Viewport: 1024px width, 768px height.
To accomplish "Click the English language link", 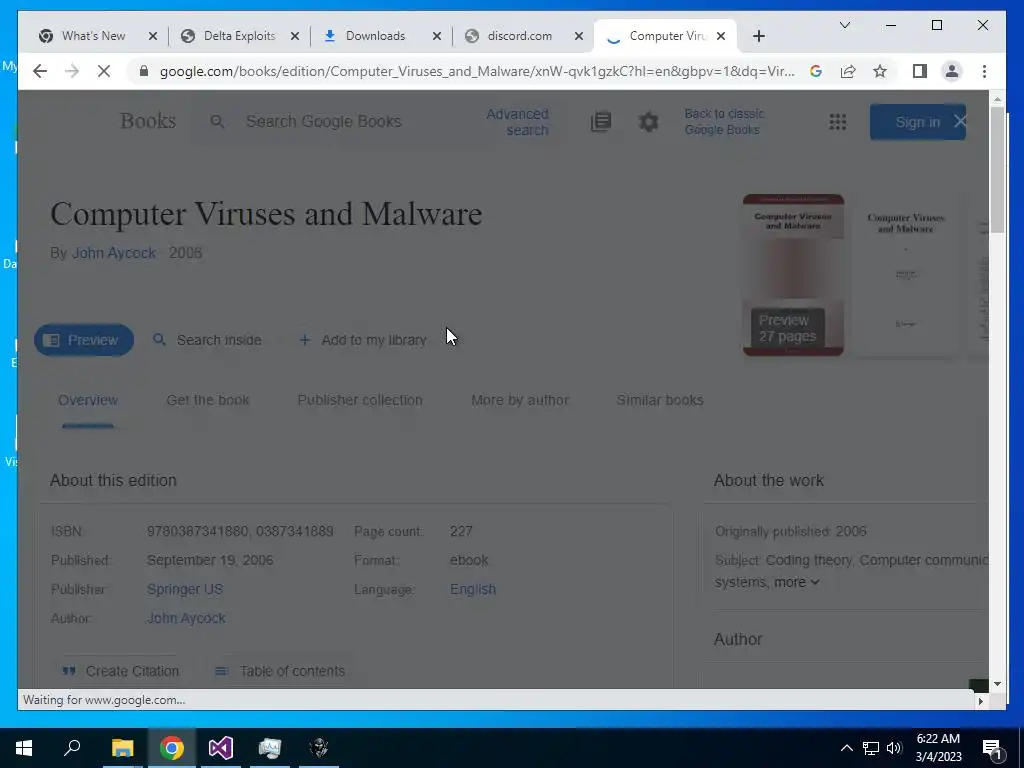I will pos(473,589).
